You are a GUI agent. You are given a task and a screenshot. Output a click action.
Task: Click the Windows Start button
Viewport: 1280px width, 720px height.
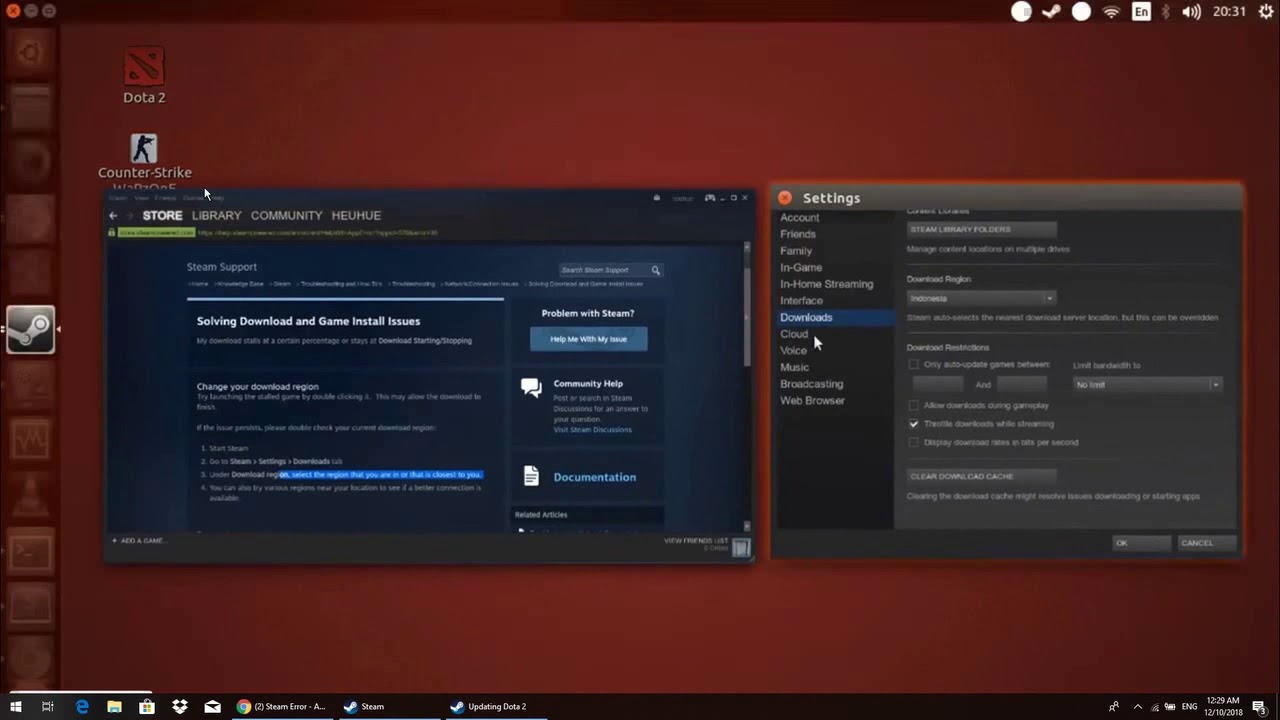15,706
